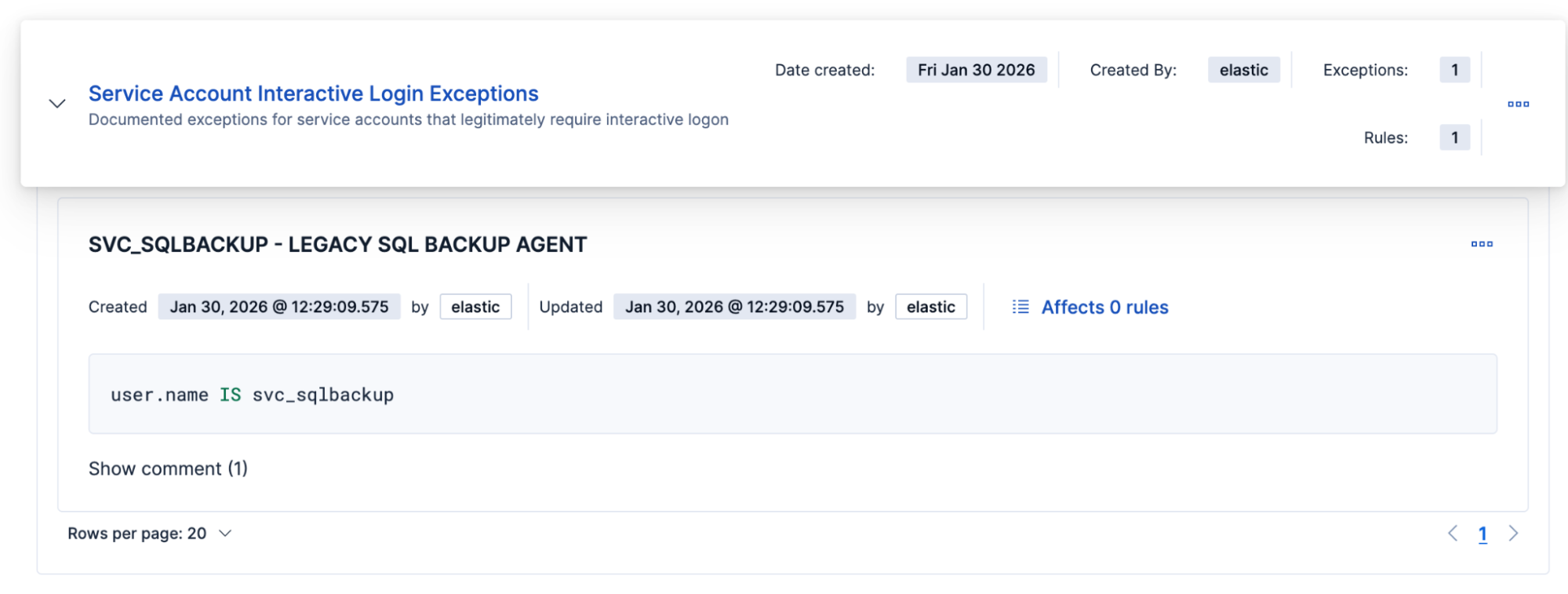Click the Created timestamp badge
1568x594 pixels.
coord(279,307)
